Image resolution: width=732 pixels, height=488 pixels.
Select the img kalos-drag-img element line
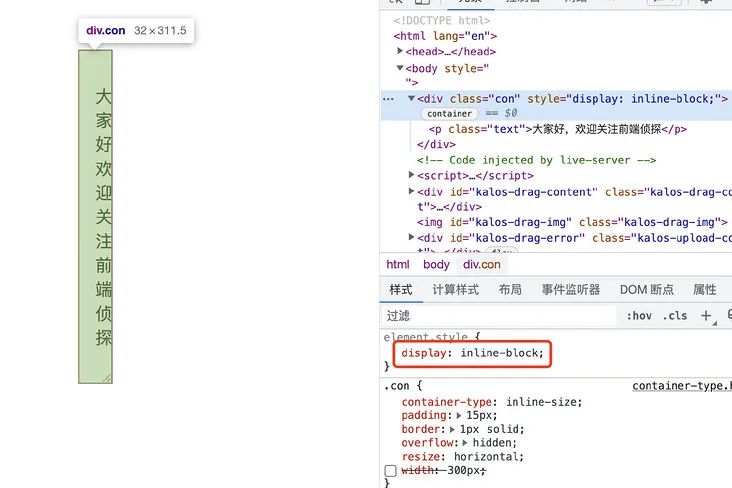(x=572, y=222)
